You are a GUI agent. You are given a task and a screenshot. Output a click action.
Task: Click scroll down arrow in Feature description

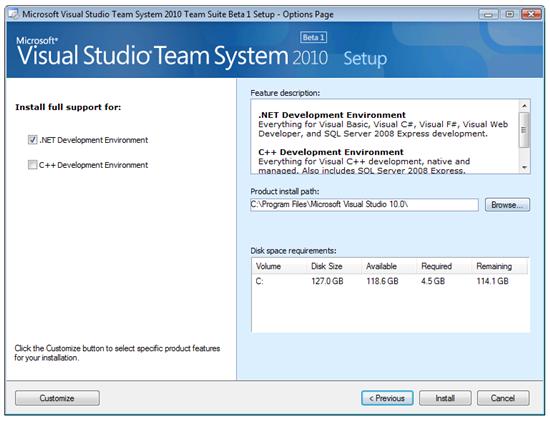pyautogui.click(x=524, y=167)
